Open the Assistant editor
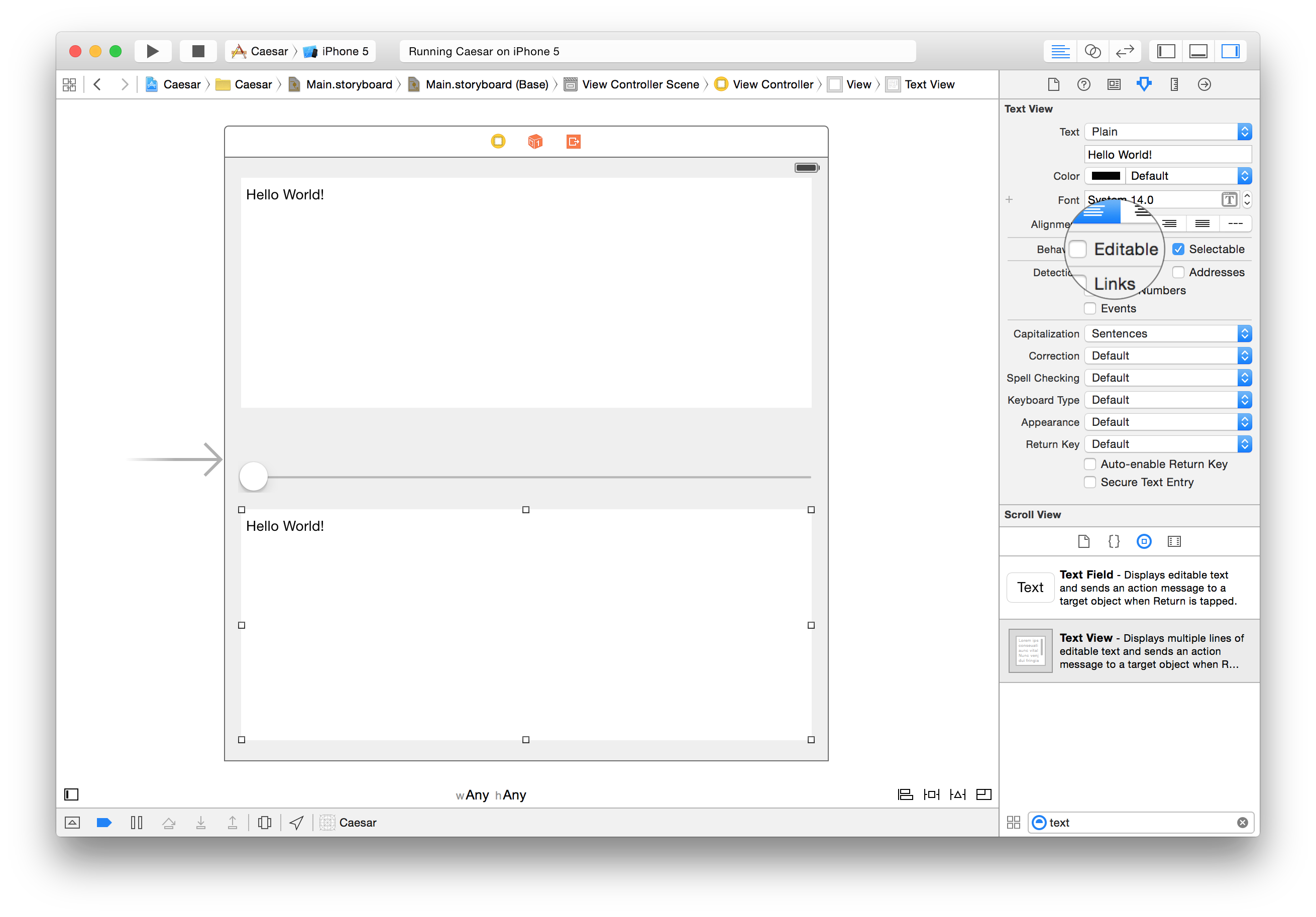Screen dimensions: 1316x917 click(x=1092, y=52)
